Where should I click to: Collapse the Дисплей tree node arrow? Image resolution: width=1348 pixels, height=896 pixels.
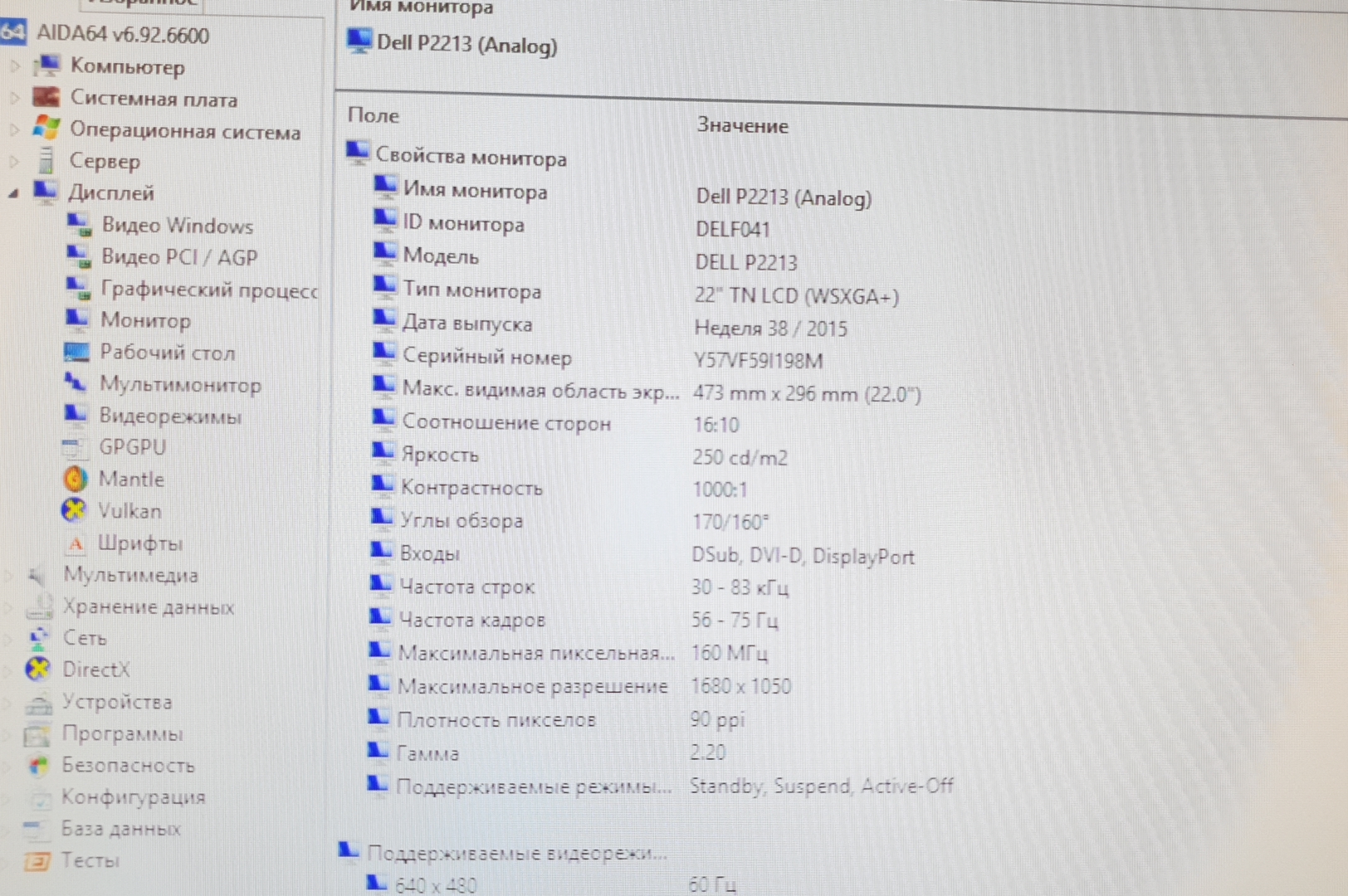tap(12, 193)
